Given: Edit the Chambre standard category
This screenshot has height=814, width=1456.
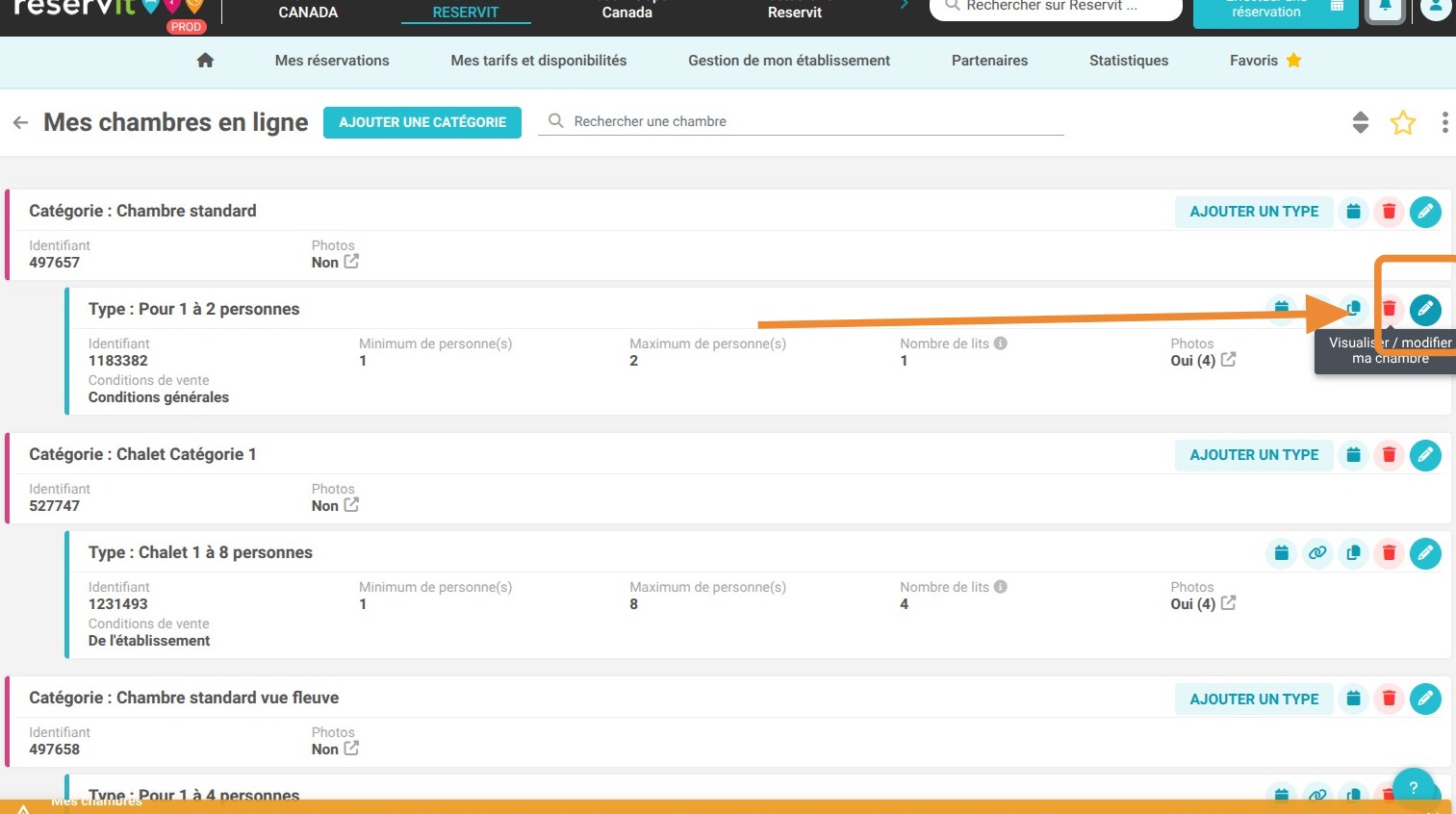Looking at the screenshot, I should (1425, 212).
